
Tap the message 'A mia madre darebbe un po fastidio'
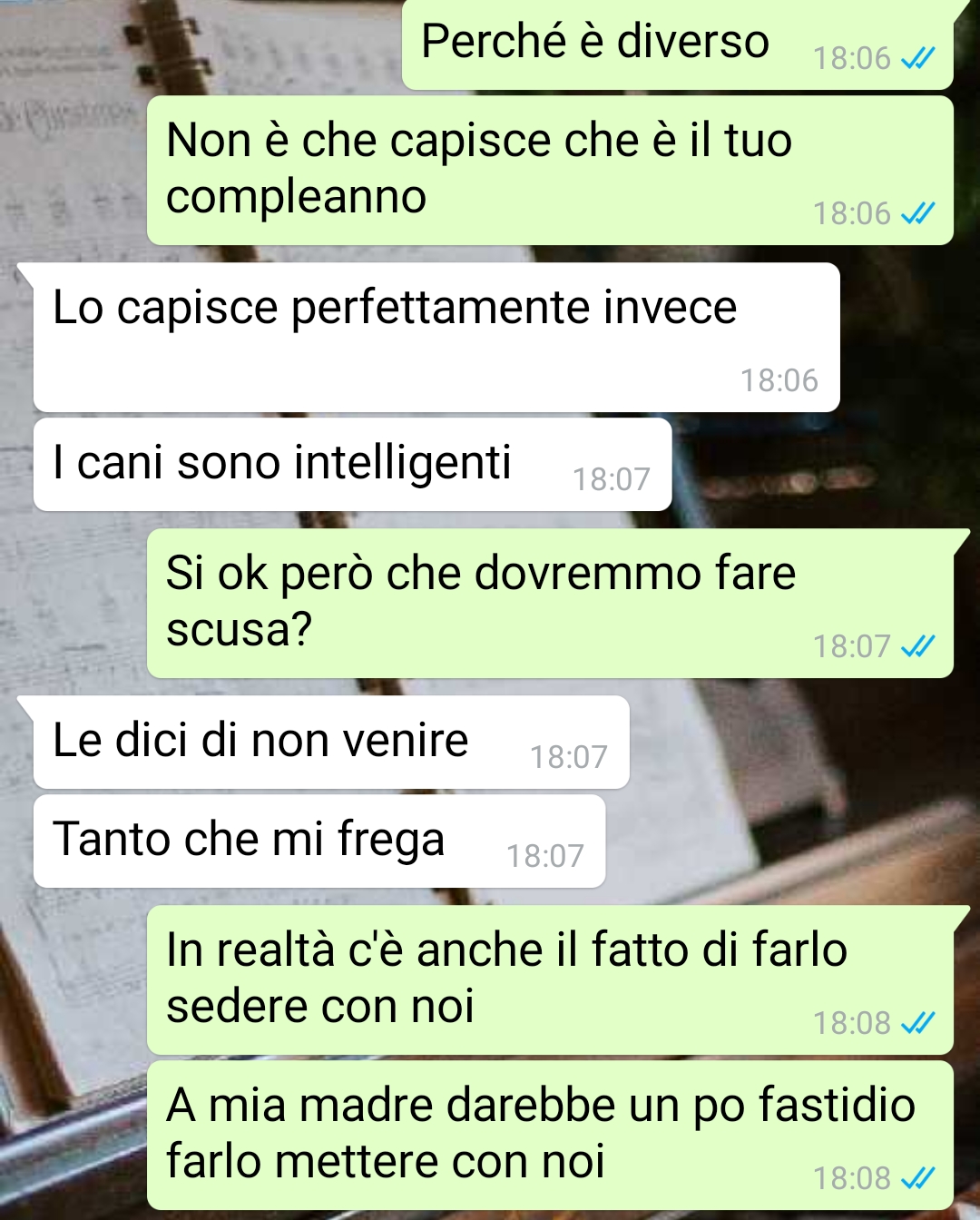(550, 1136)
